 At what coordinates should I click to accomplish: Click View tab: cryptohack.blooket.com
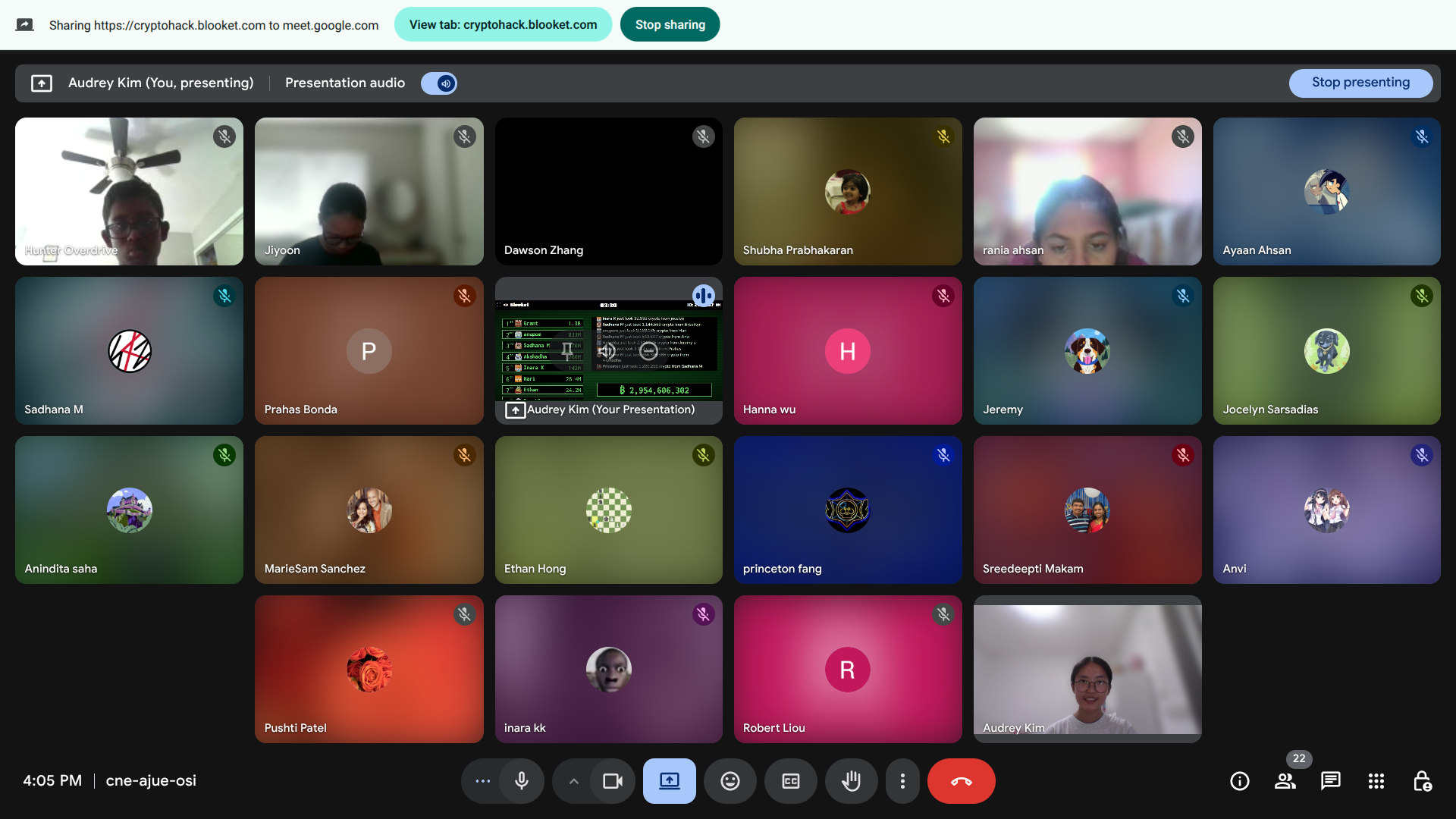coord(503,25)
